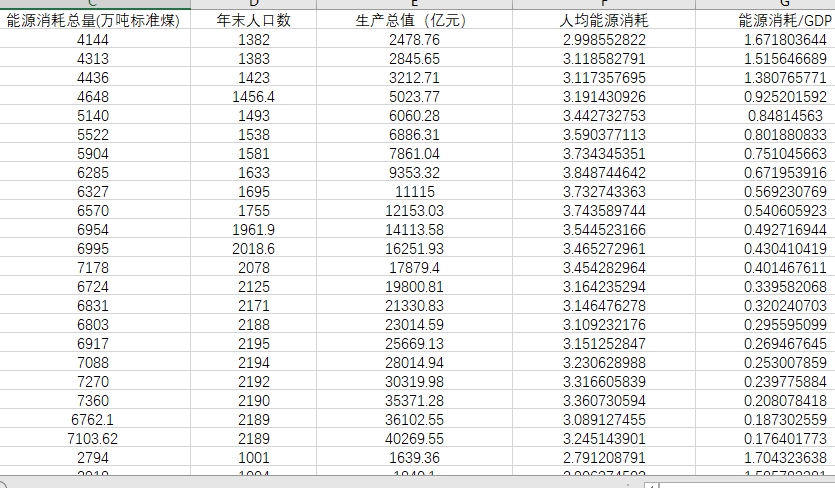
Task: Select the energy value 6570
Action: (x=93, y=210)
